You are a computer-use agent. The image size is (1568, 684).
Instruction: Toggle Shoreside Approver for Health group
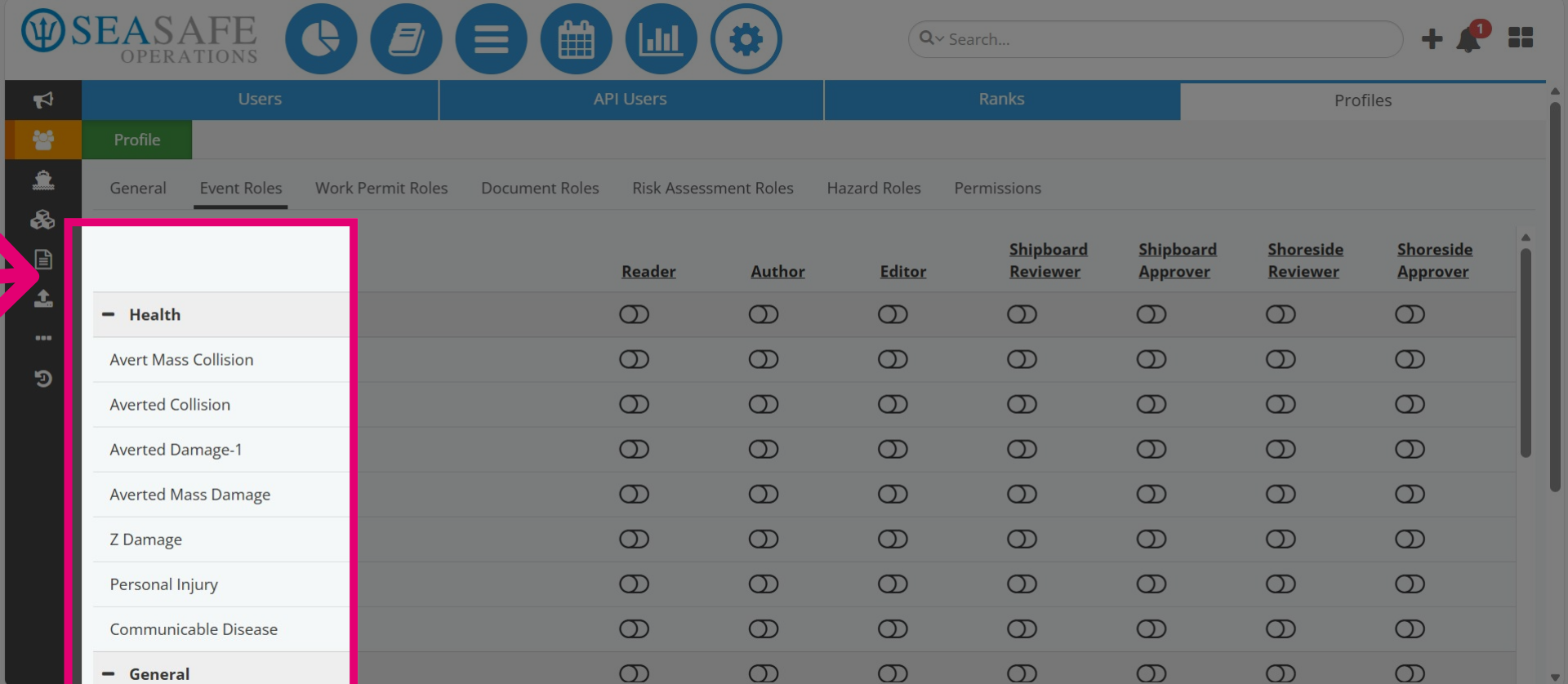pyautogui.click(x=1410, y=314)
